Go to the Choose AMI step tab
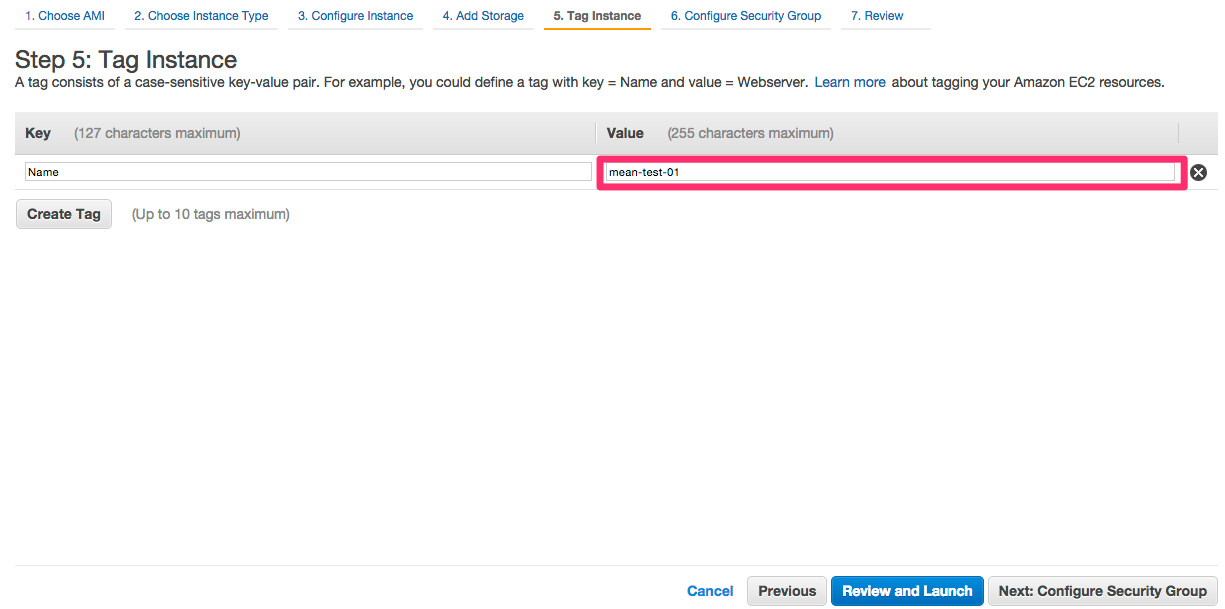 pos(65,16)
